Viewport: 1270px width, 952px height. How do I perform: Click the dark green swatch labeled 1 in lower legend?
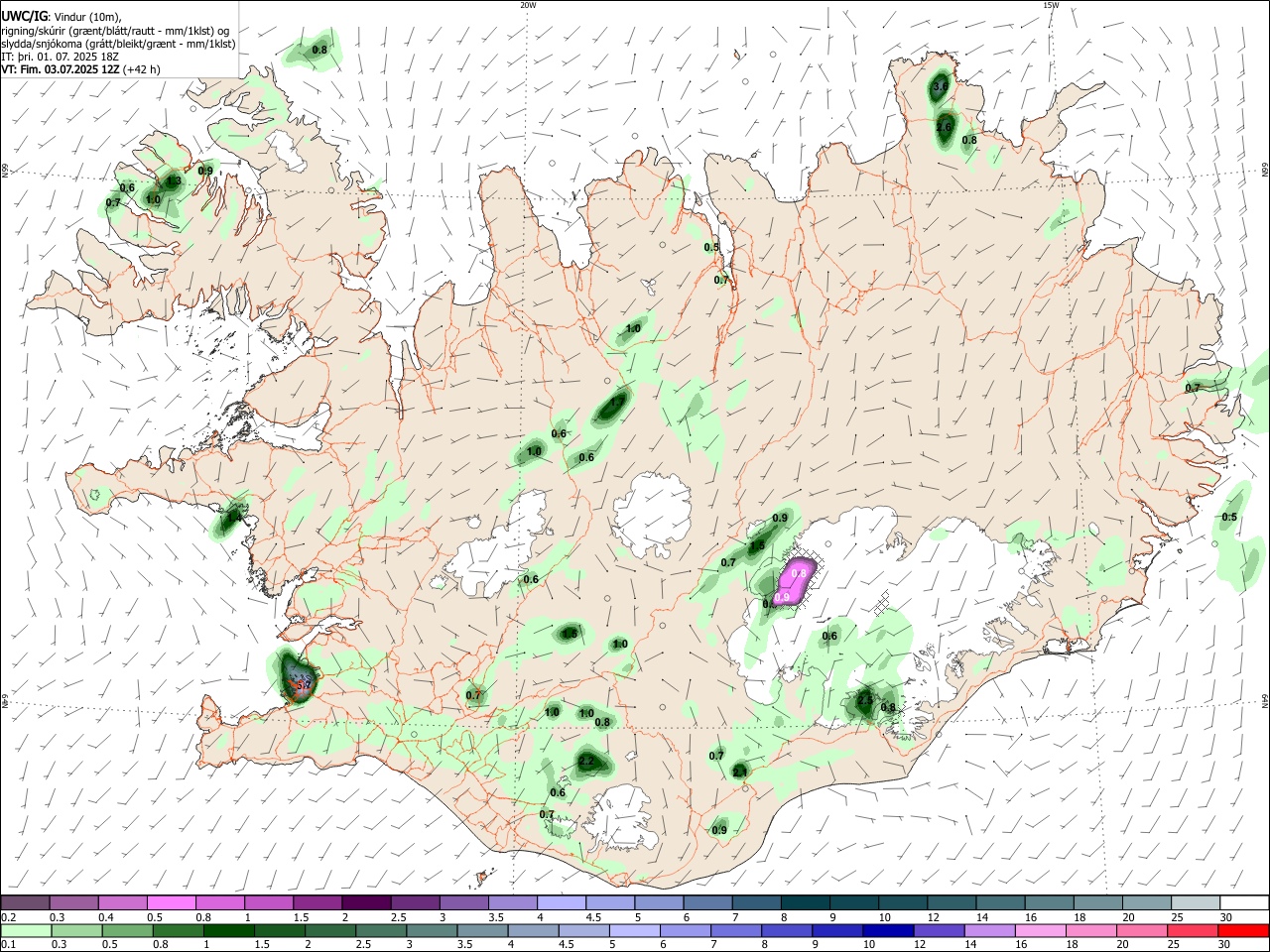(x=229, y=930)
